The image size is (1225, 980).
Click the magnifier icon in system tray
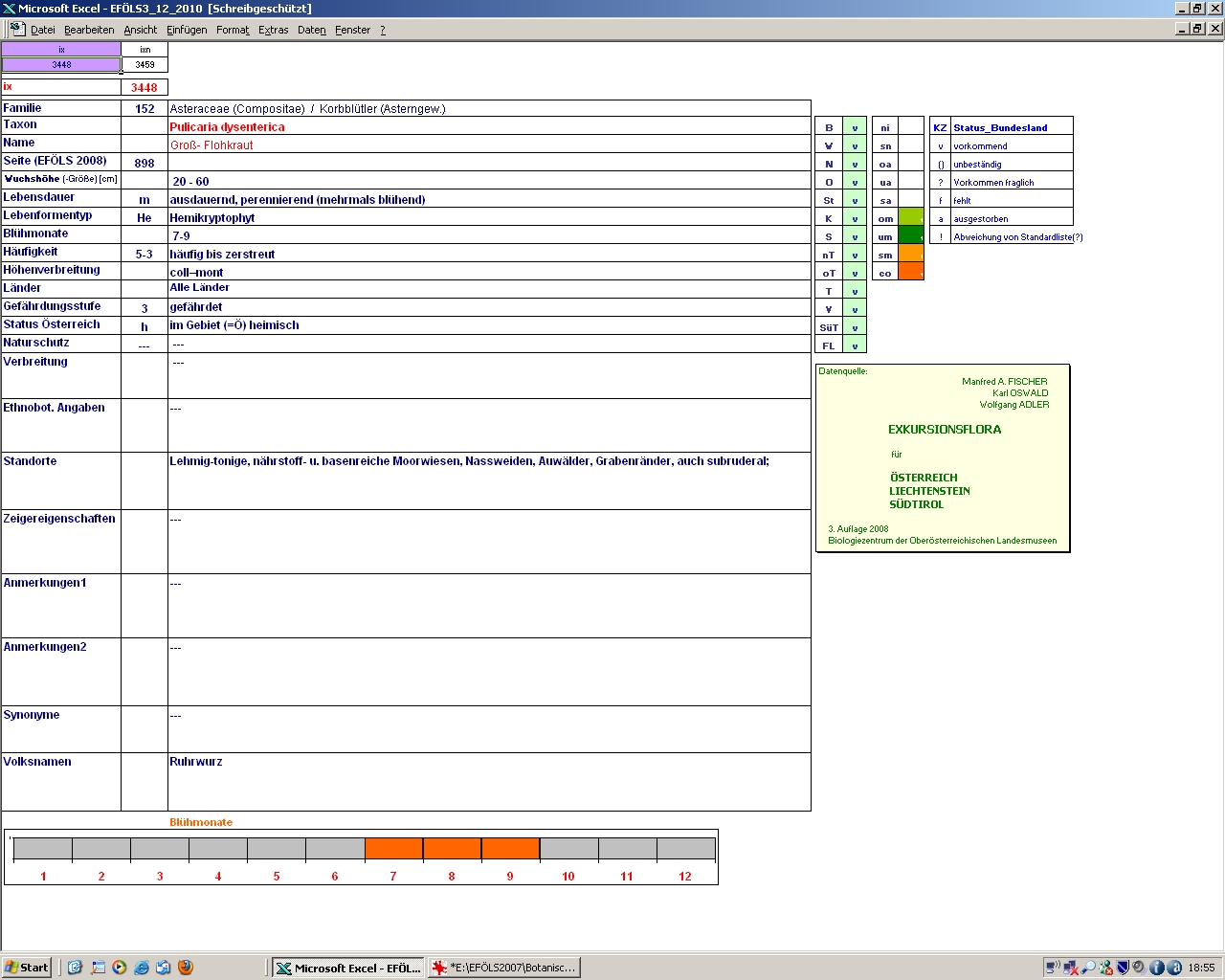pos(1088,968)
